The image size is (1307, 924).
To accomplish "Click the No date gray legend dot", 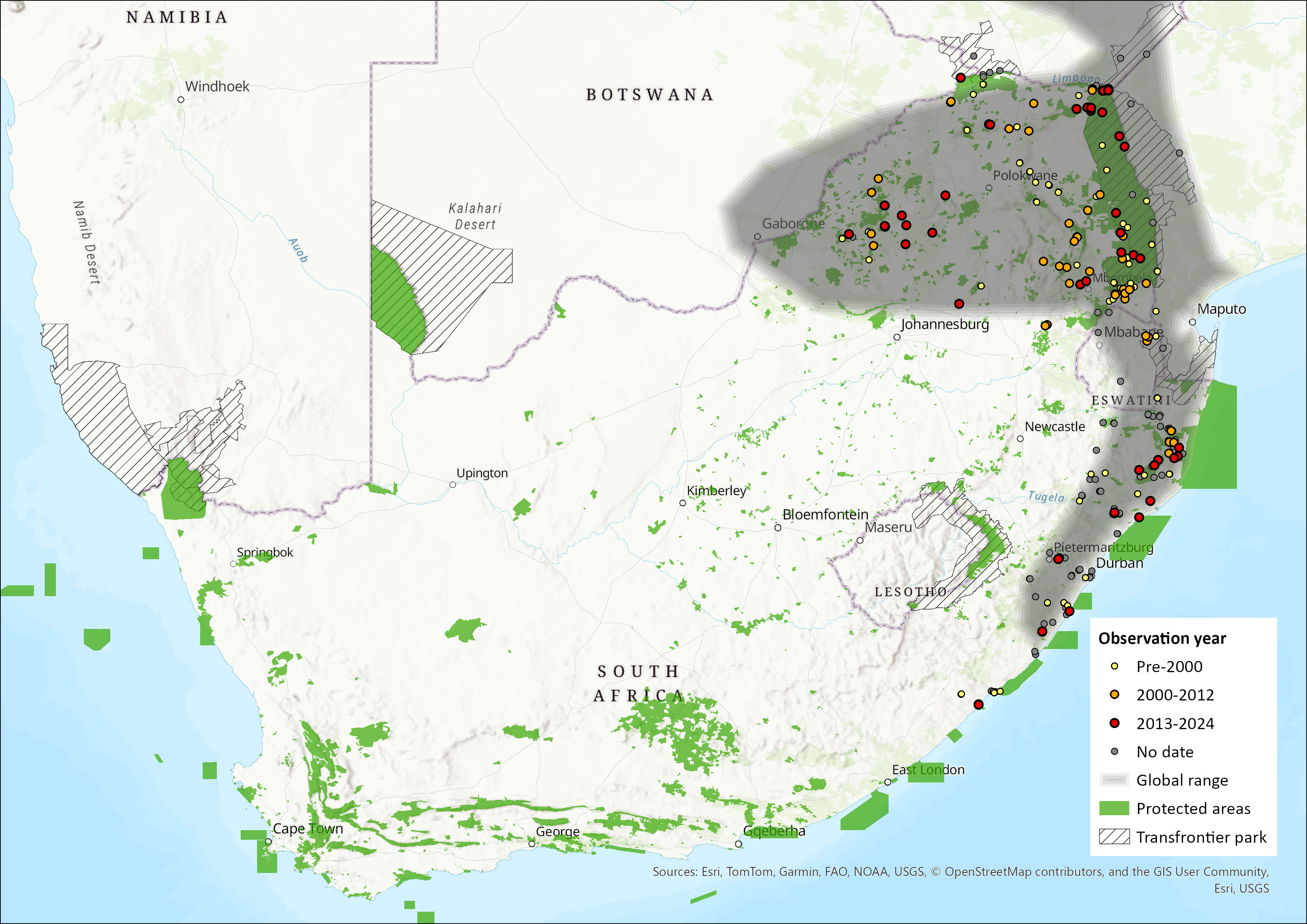I will point(1115,751).
